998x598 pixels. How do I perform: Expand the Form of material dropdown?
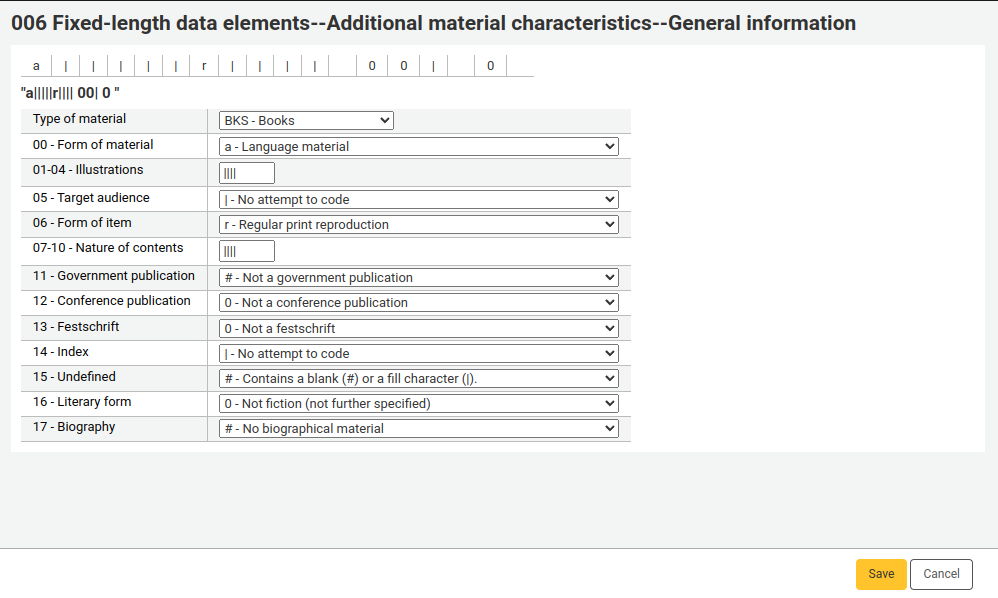[418, 147]
